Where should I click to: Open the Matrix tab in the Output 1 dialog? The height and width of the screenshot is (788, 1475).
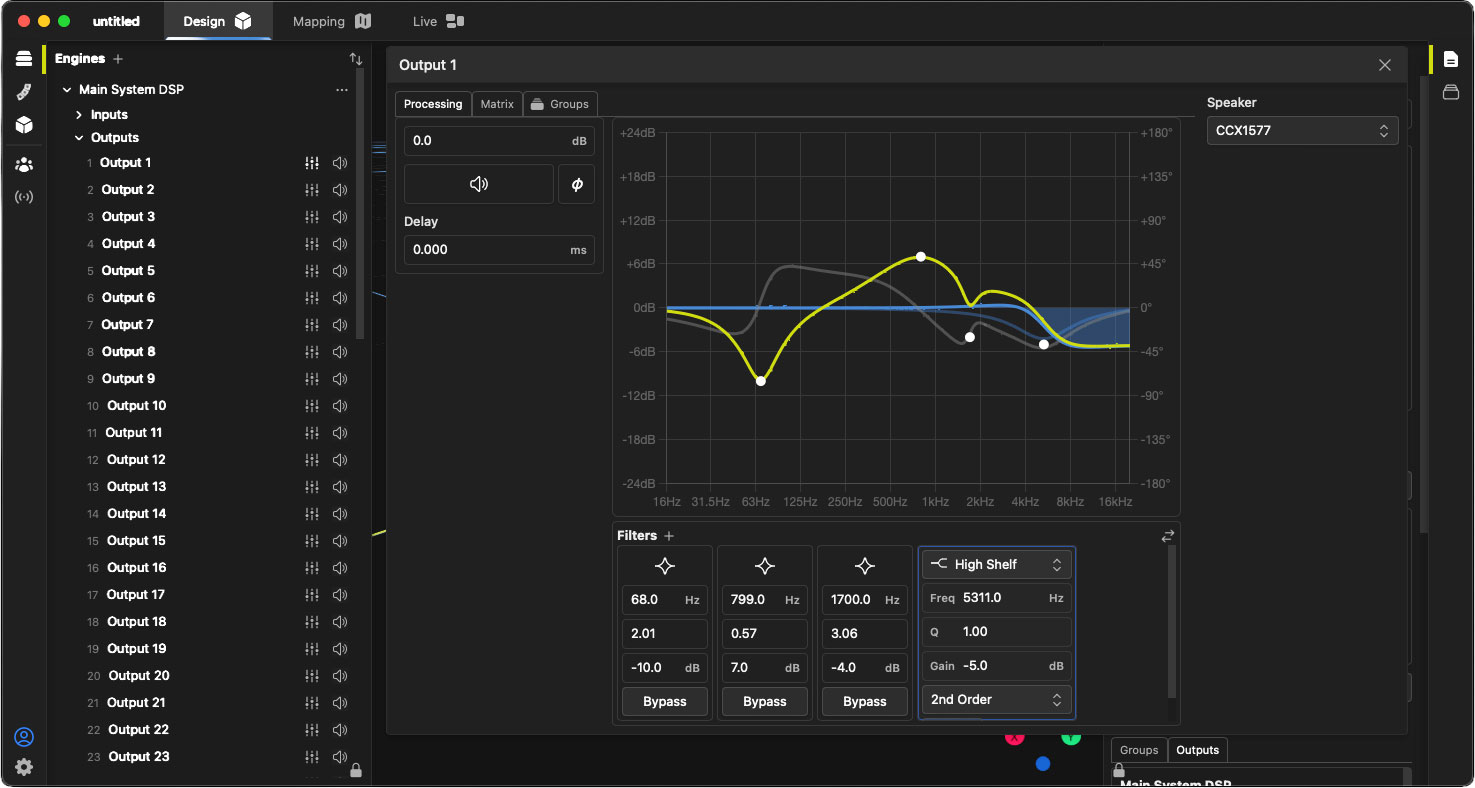click(497, 104)
